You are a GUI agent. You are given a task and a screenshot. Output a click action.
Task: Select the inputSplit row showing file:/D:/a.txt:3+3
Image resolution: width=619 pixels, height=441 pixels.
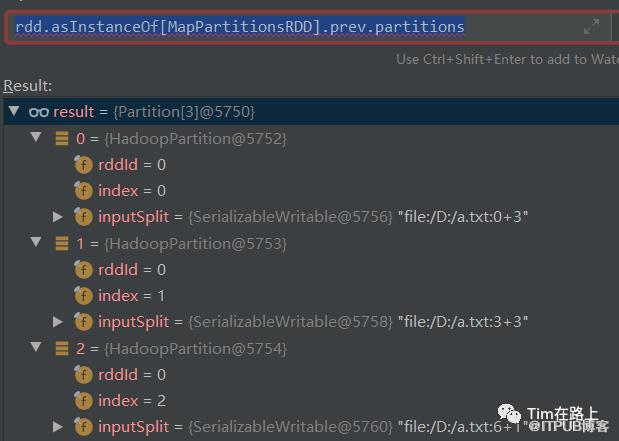(300, 322)
